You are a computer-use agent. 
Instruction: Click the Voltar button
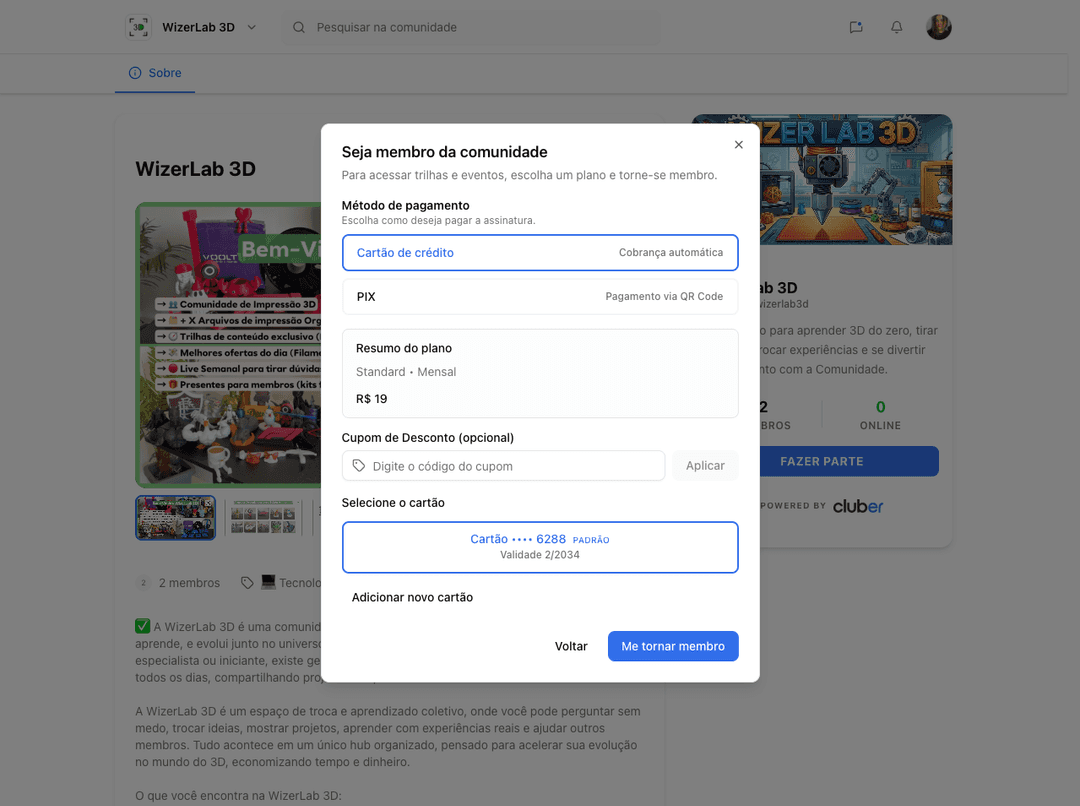(571, 646)
